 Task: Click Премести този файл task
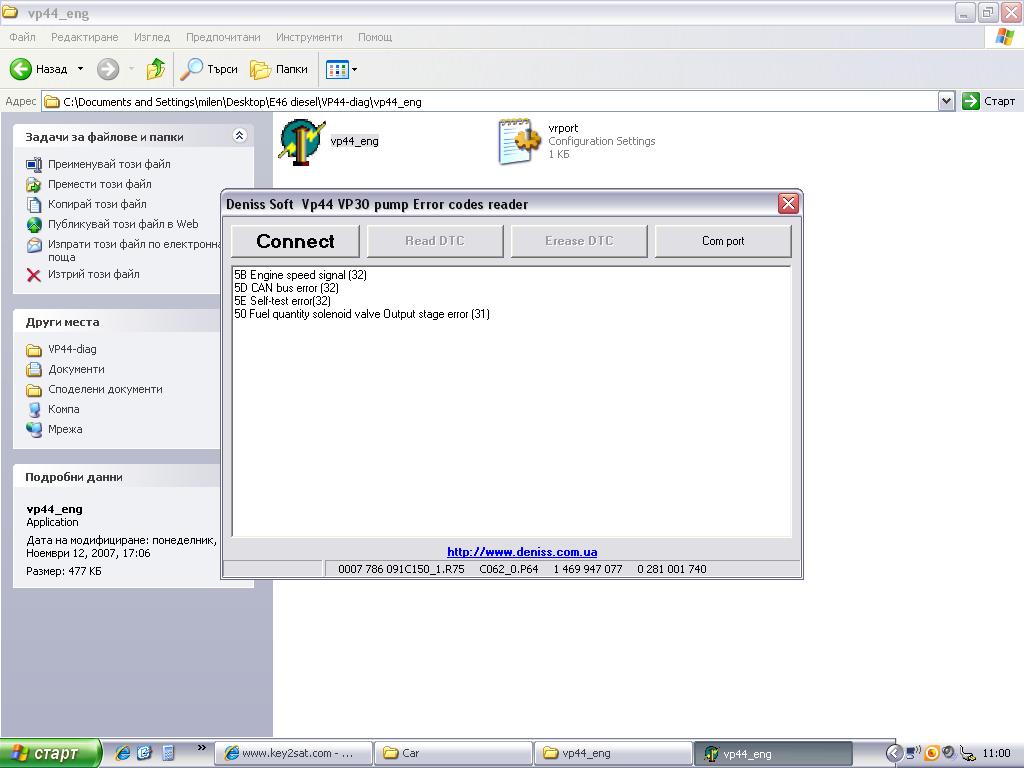tap(100, 184)
